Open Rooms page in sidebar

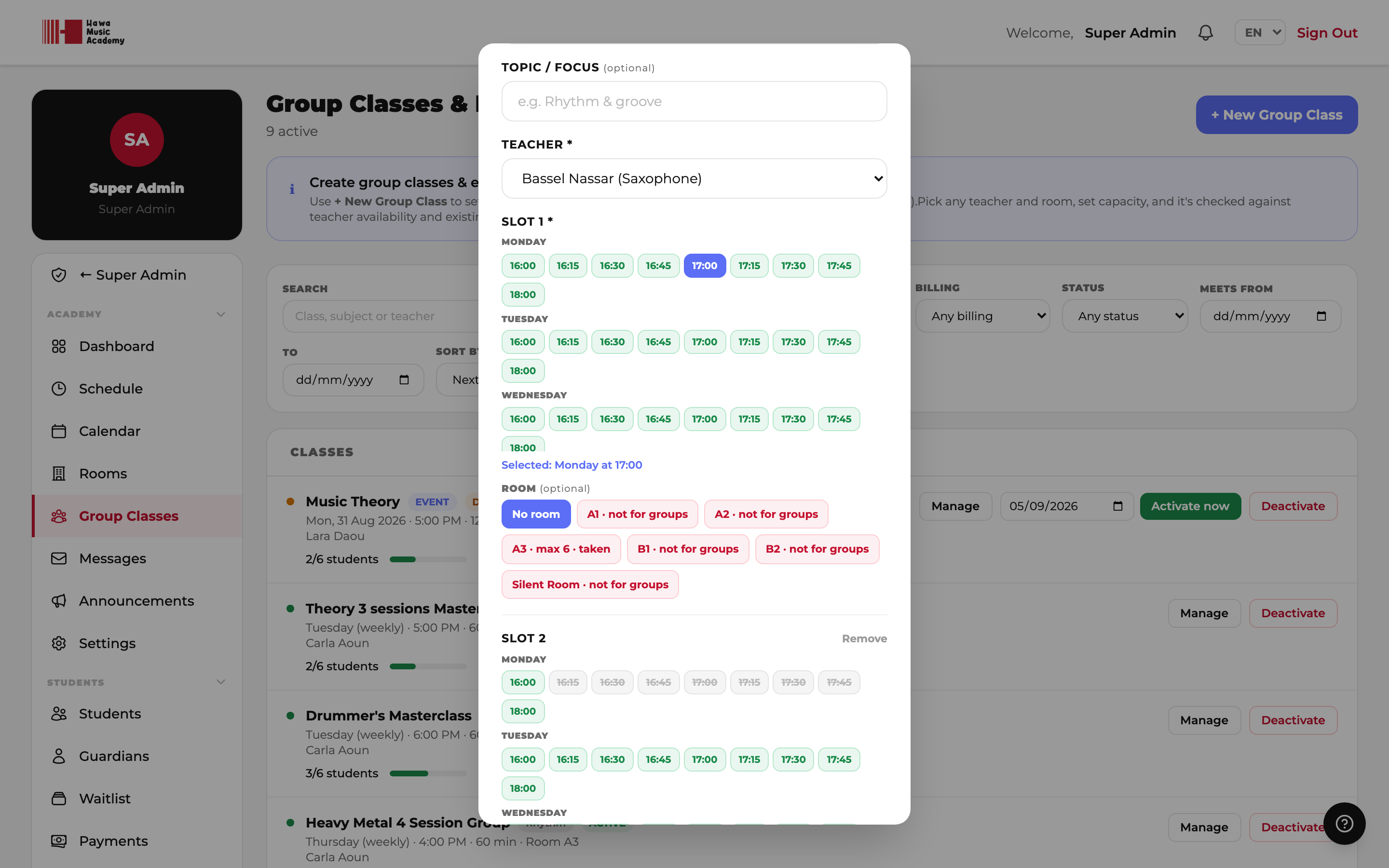point(136,474)
